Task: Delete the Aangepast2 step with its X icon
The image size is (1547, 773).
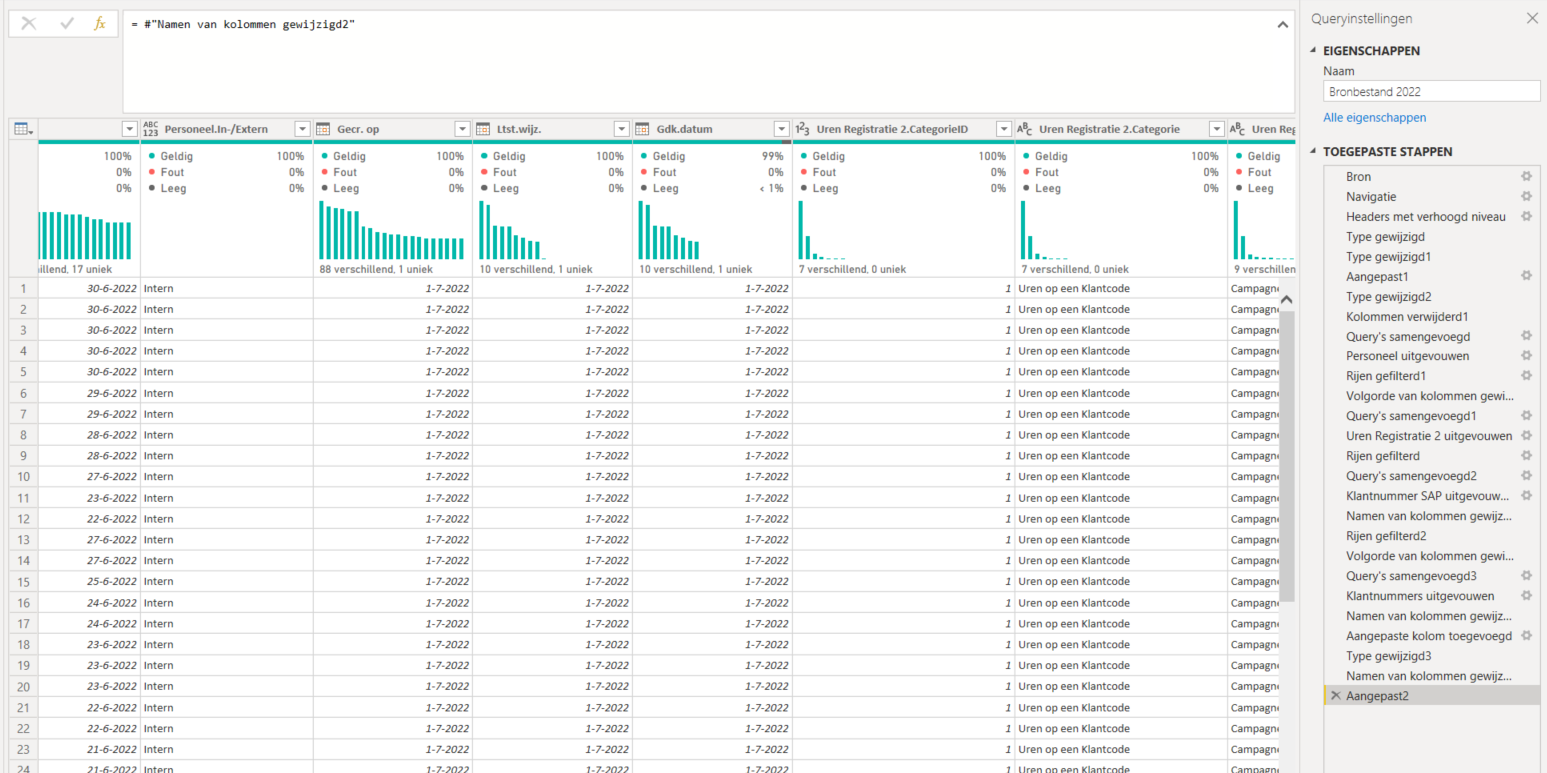Action: (x=1336, y=696)
